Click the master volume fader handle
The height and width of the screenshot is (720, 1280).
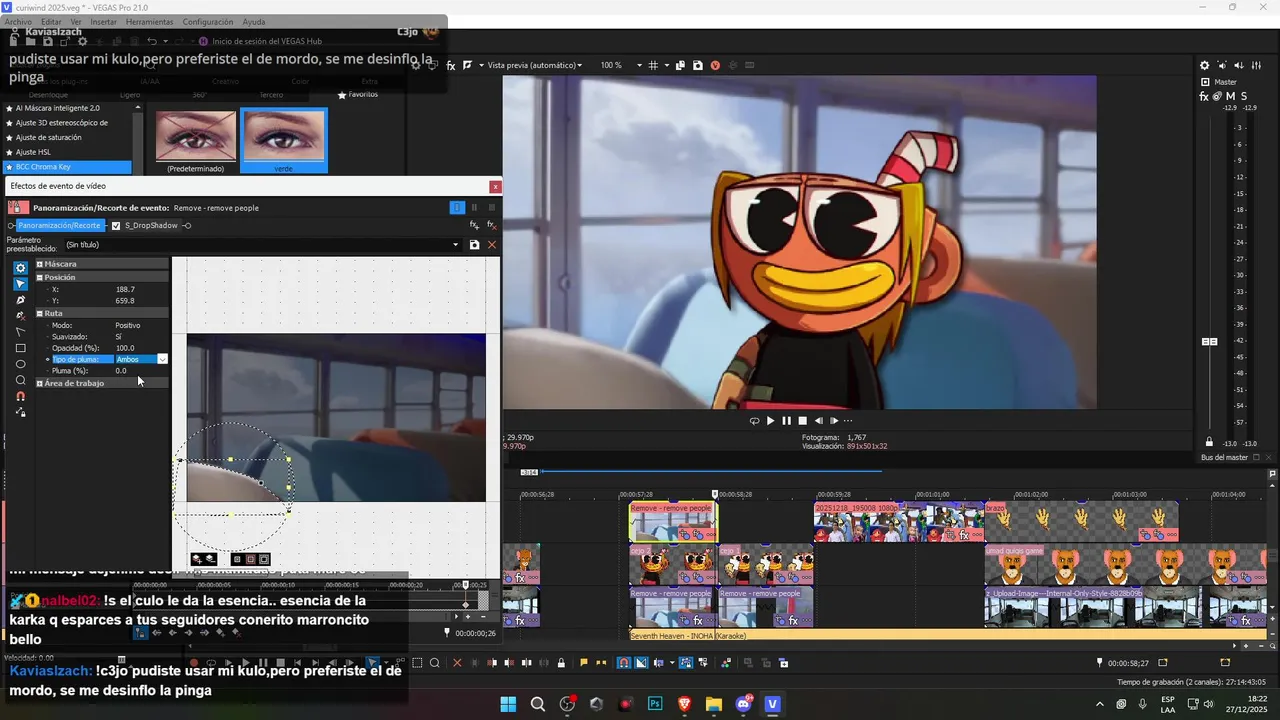(1209, 342)
